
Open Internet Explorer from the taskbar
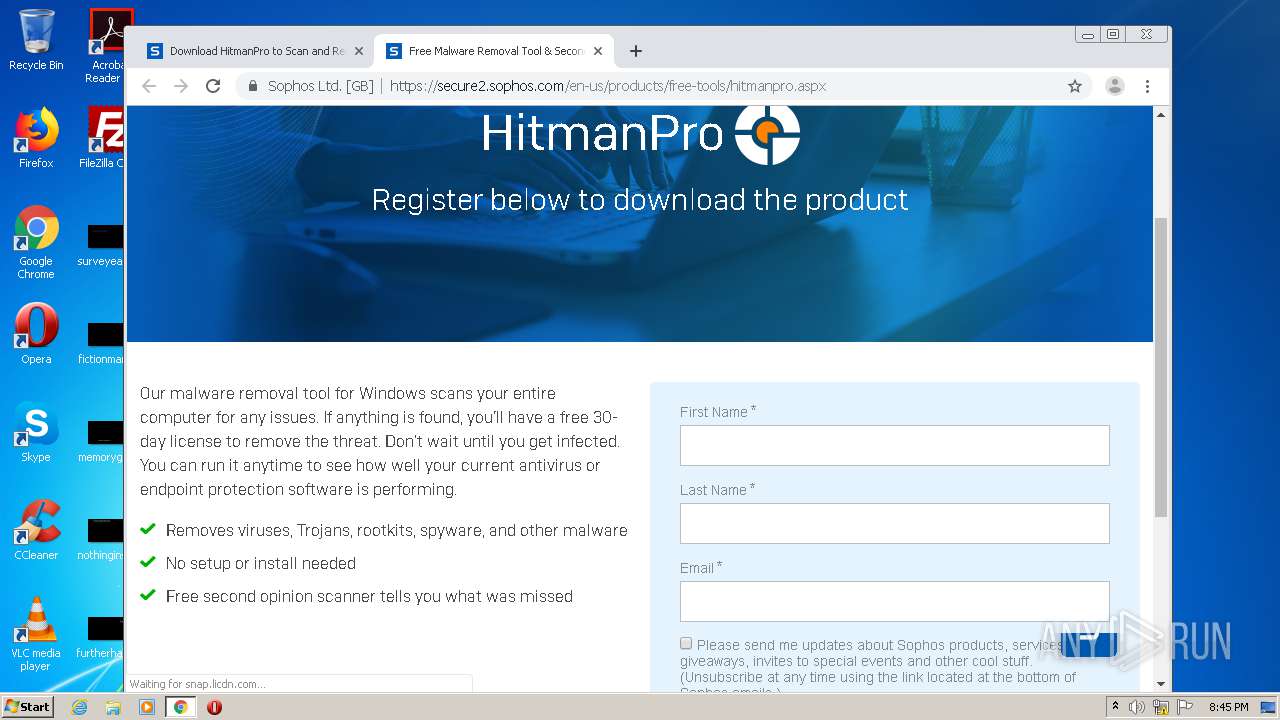(x=79, y=707)
